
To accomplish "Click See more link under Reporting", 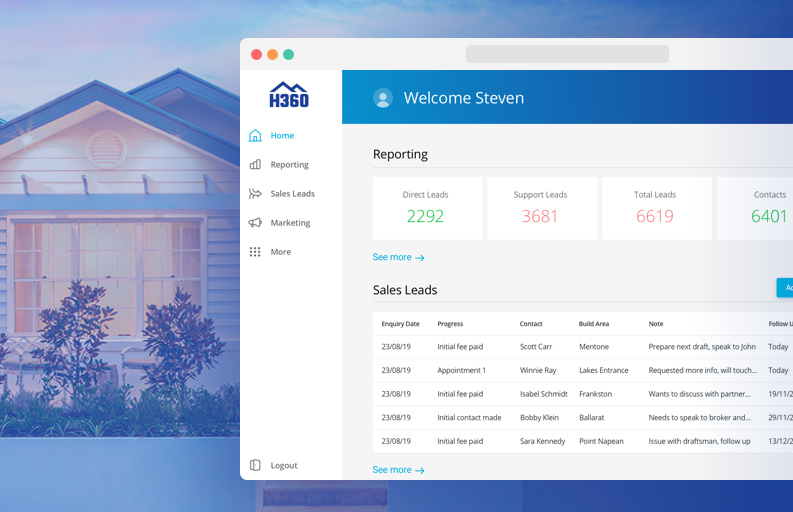I will coord(398,257).
